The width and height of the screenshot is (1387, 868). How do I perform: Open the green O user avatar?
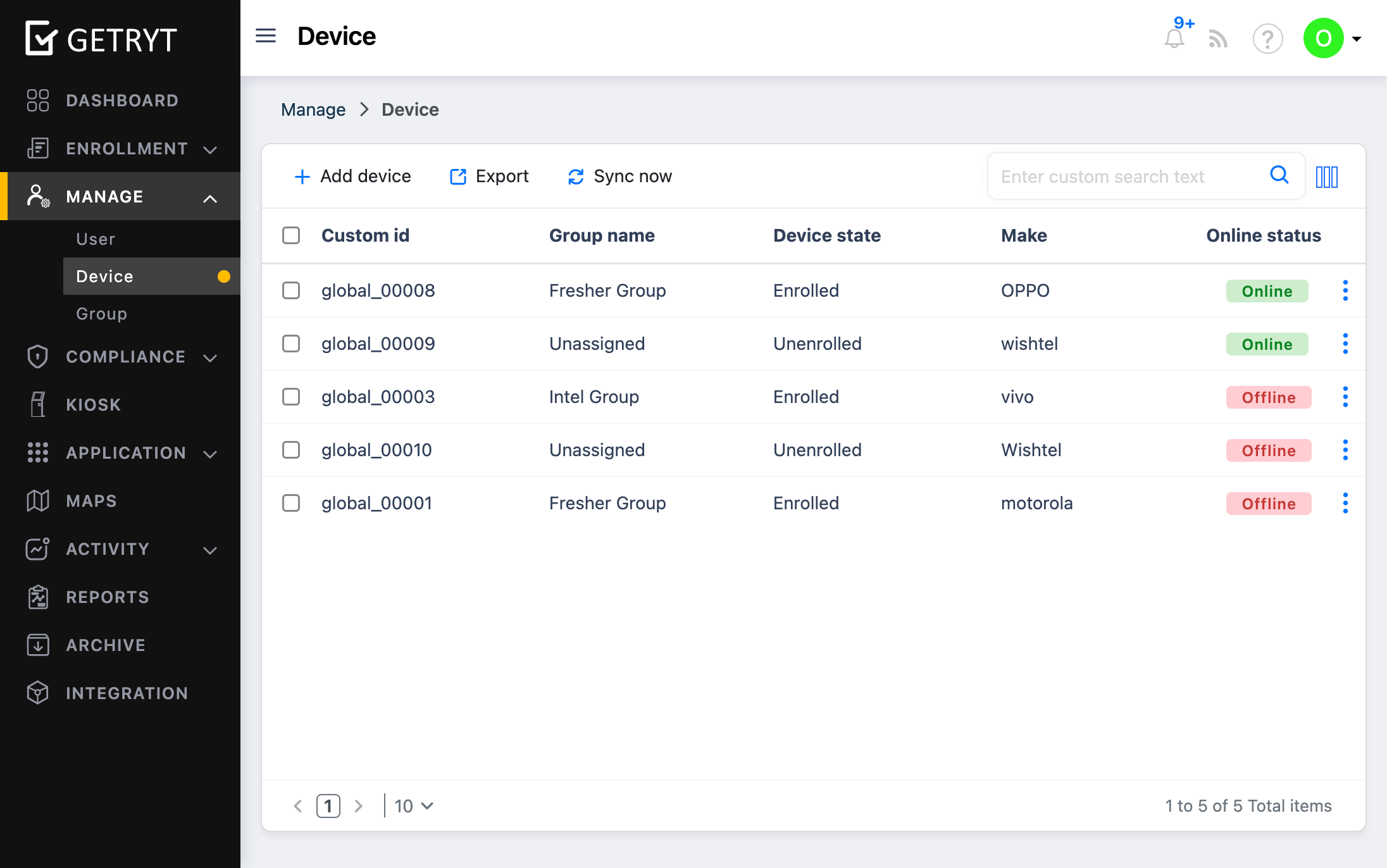click(x=1323, y=39)
